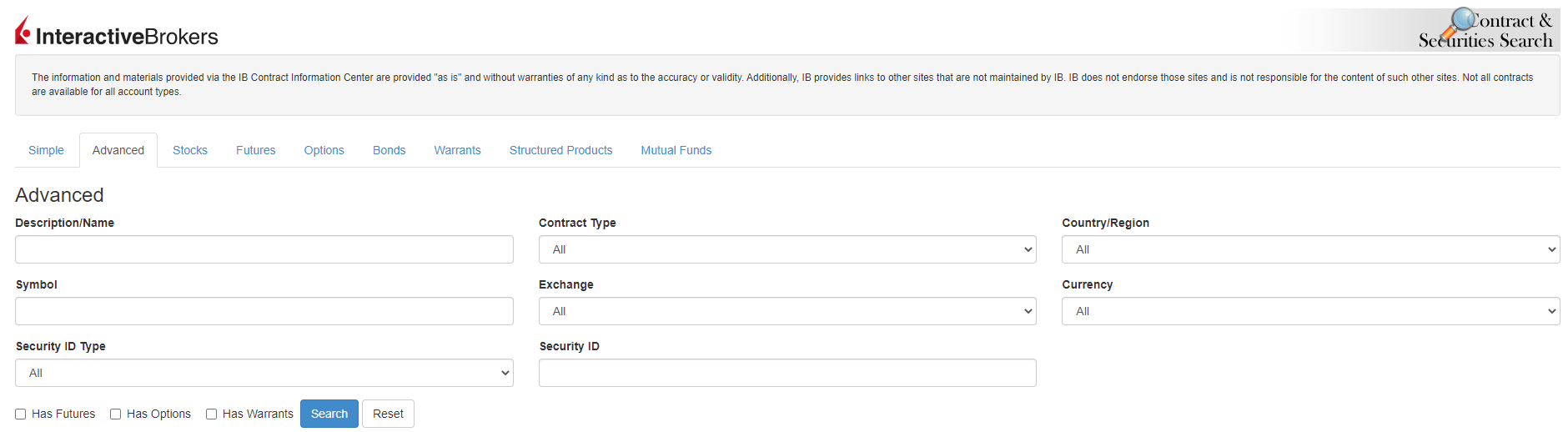Tick the Has Options checkbox
This screenshot has height=432, width=1568.
116,414
